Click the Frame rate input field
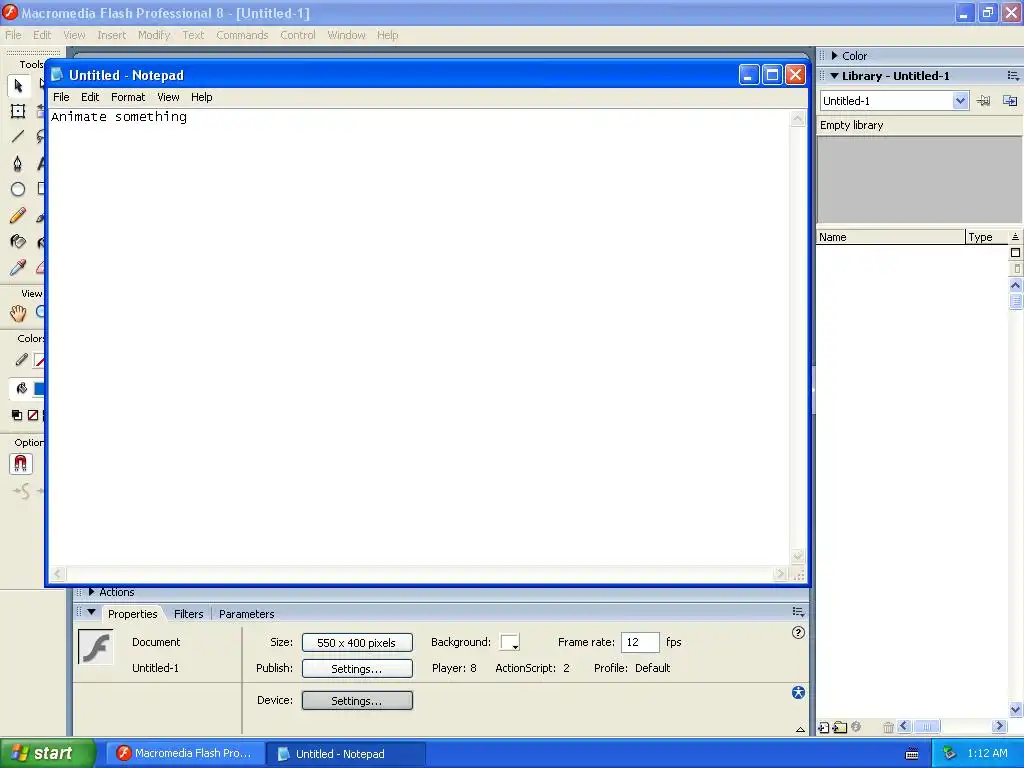 click(640, 642)
